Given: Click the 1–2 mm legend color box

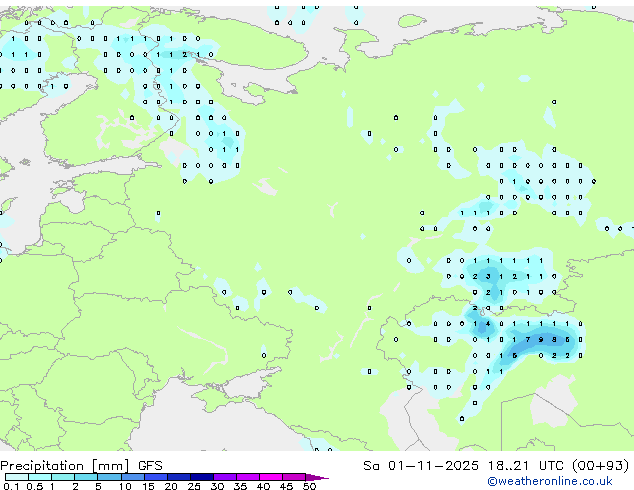Looking at the screenshot, I should pos(63,477).
